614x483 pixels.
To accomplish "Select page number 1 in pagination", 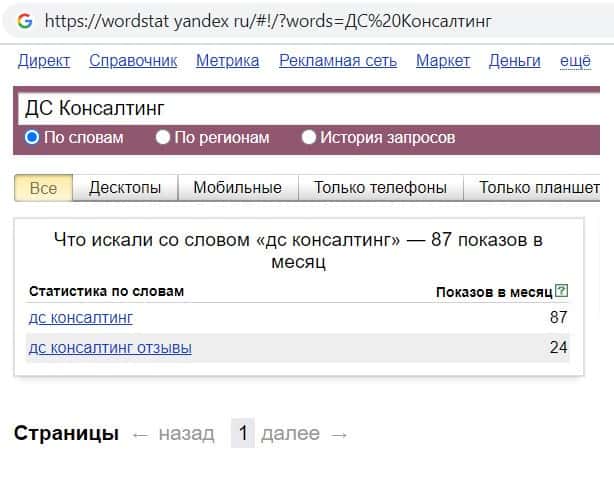I will [243, 433].
